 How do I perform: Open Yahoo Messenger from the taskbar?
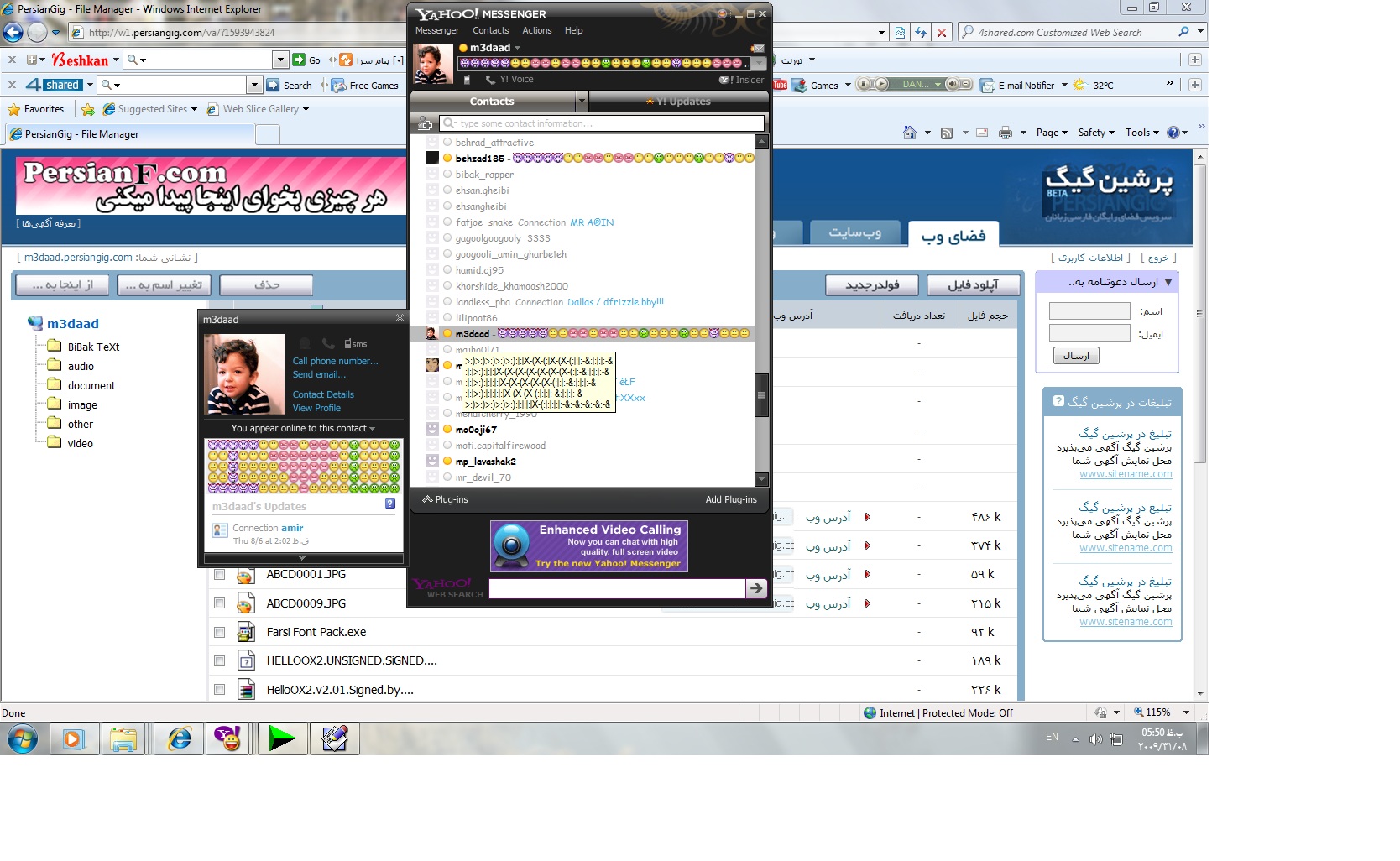[228, 738]
